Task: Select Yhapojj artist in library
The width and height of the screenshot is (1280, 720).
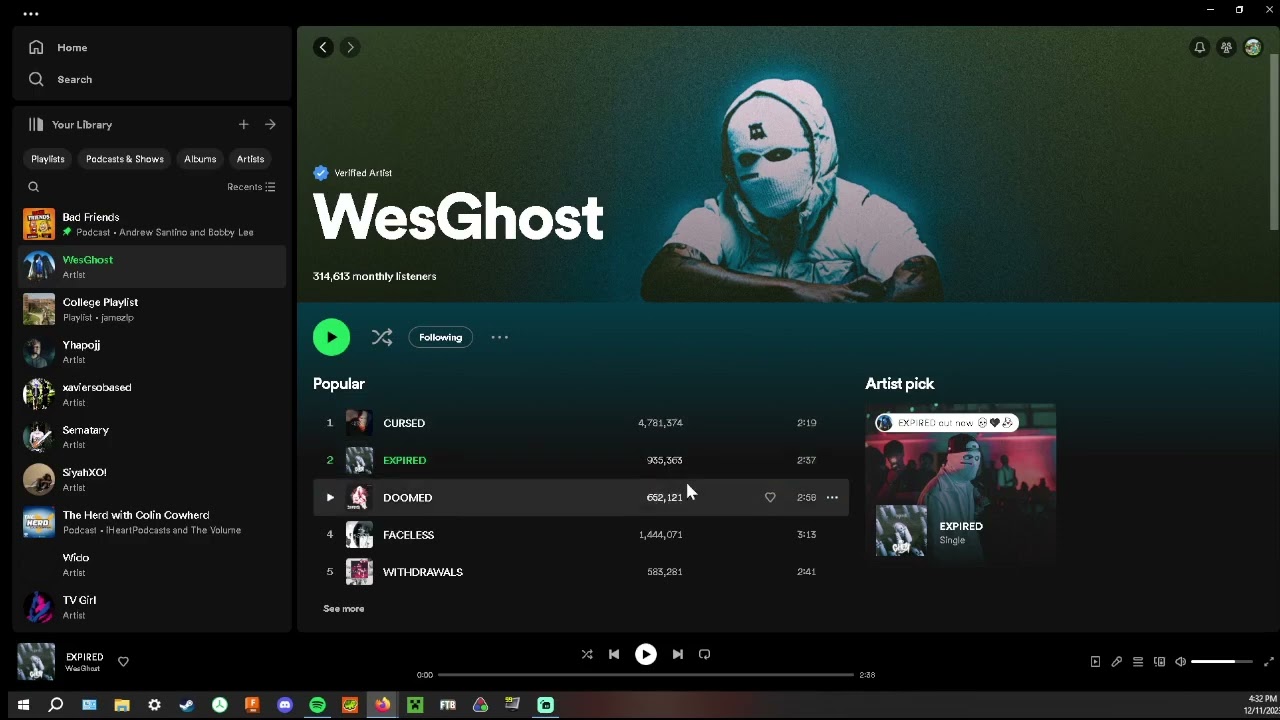Action: click(152, 352)
